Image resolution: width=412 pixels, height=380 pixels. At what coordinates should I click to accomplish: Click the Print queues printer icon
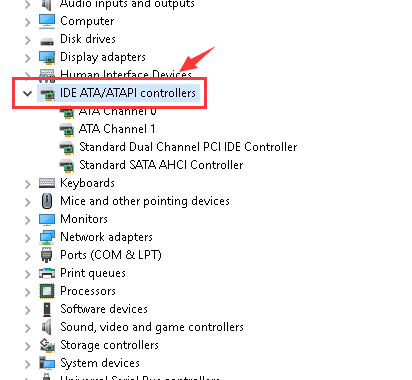click(47, 273)
